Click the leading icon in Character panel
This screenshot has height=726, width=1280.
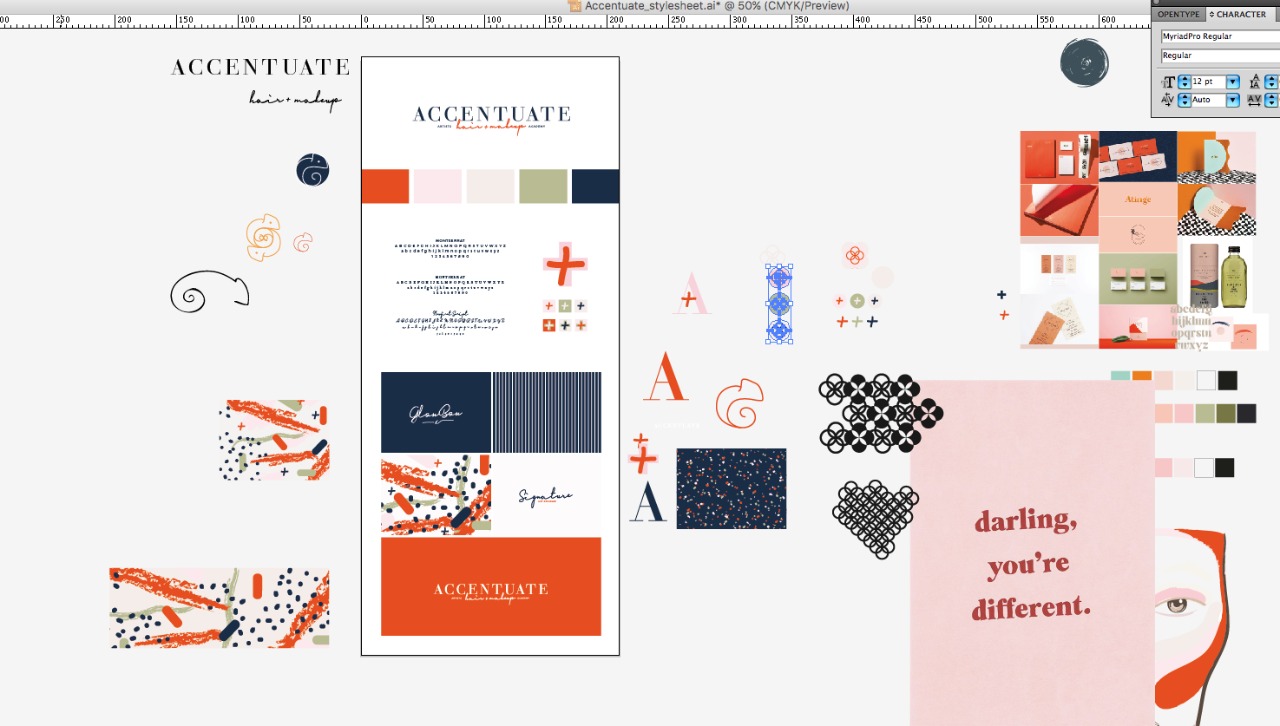(1255, 82)
